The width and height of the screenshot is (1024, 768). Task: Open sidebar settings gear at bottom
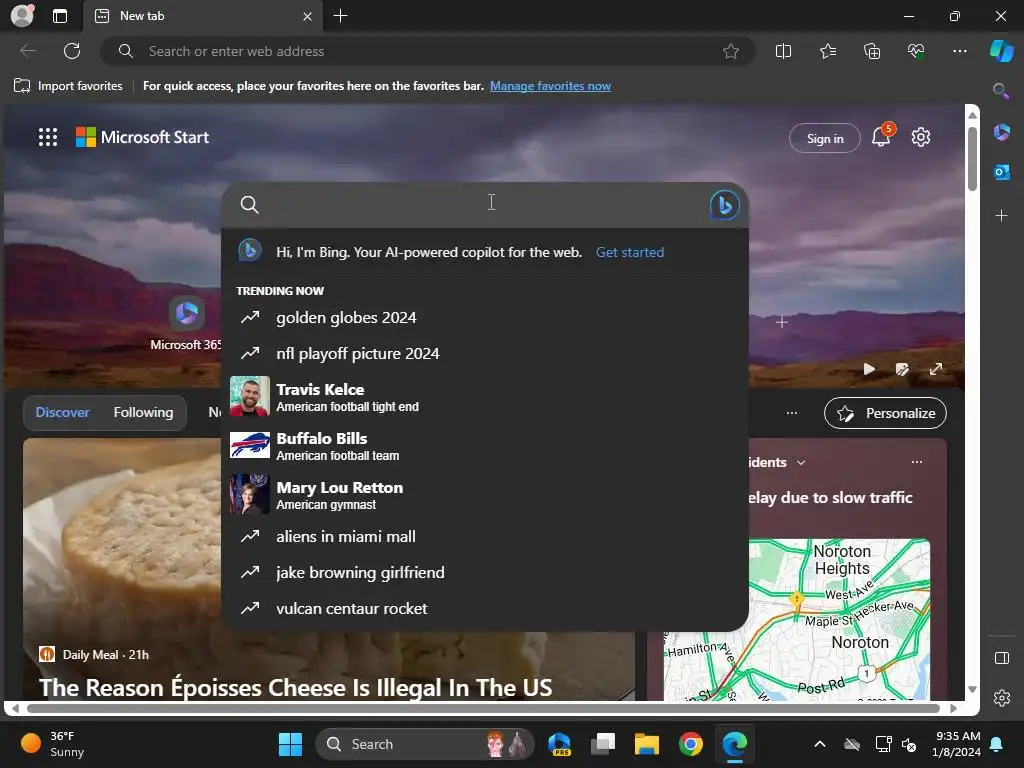[x=1002, y=698]
